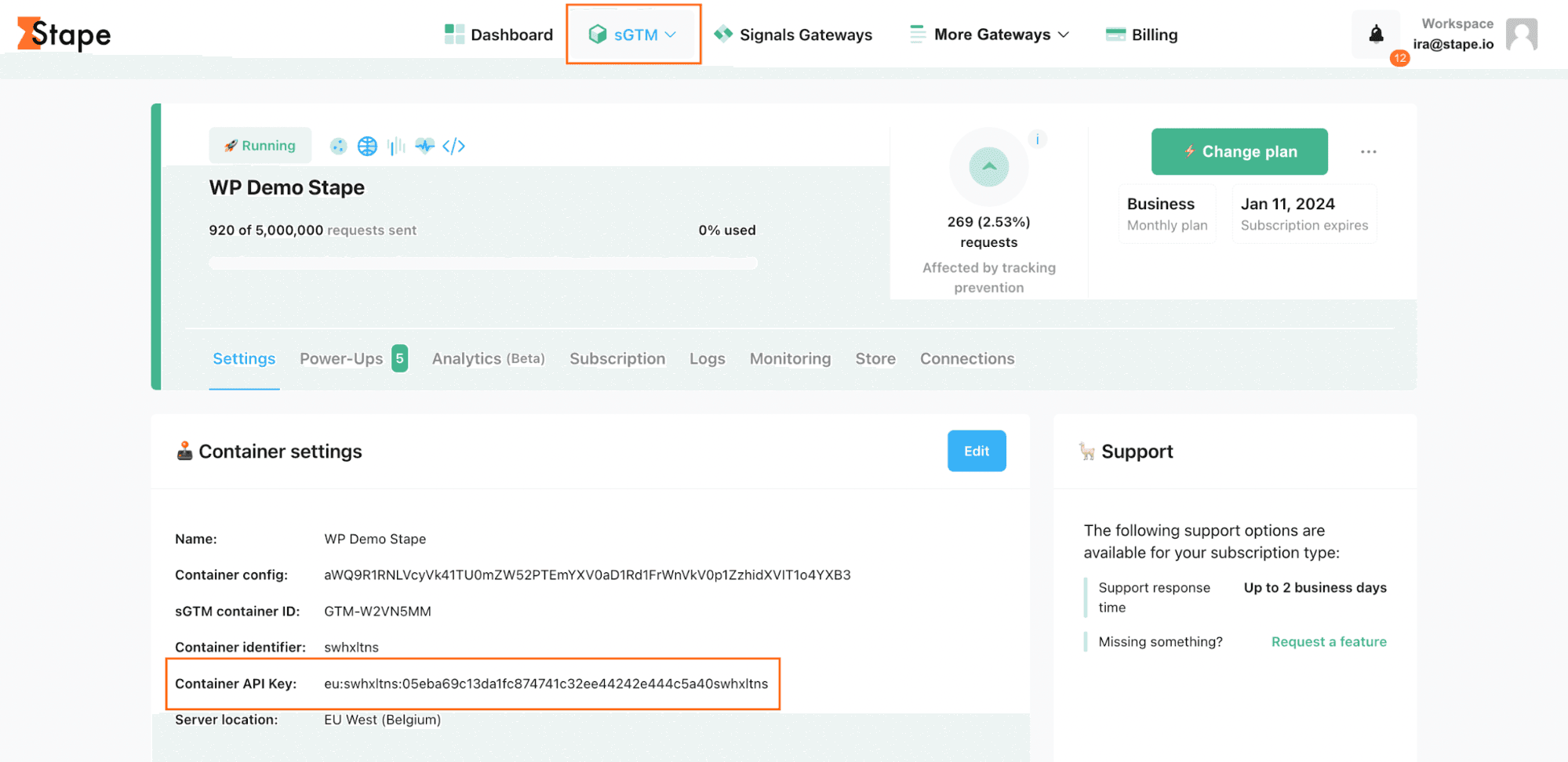This screenshot has width=1568, height=762.
Task: Switch to the Subscription tab
Action: click(x=617, y=359)
